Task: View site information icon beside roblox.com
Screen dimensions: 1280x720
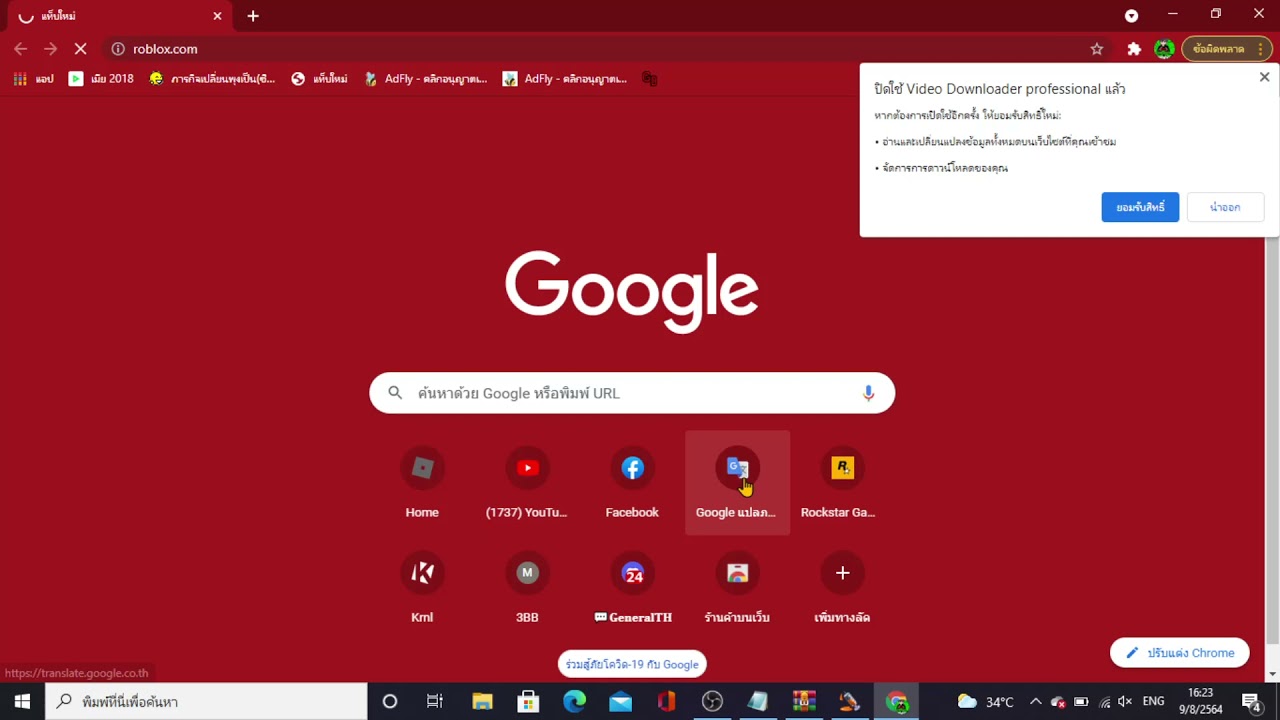Action: point(118,49)
